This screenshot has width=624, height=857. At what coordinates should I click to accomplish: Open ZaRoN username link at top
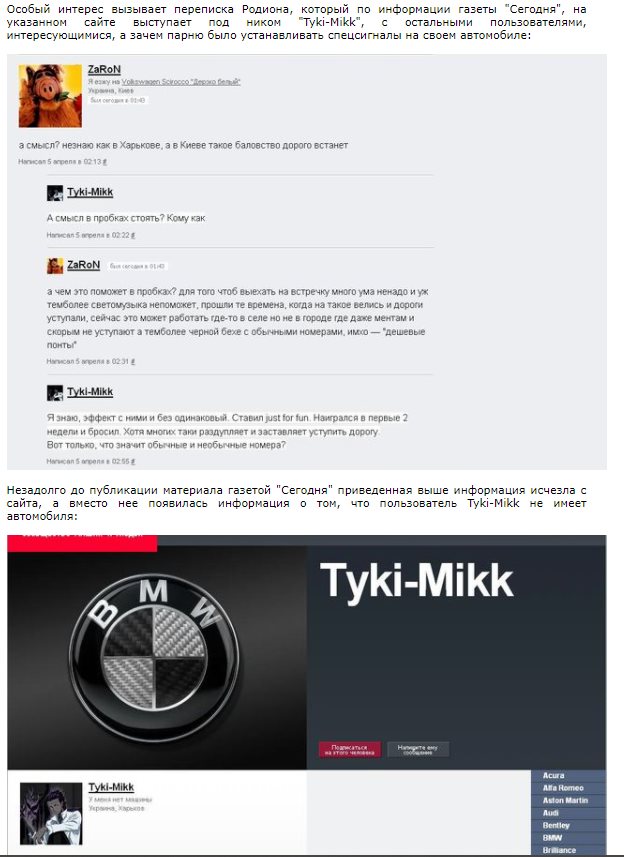[104, 69]
